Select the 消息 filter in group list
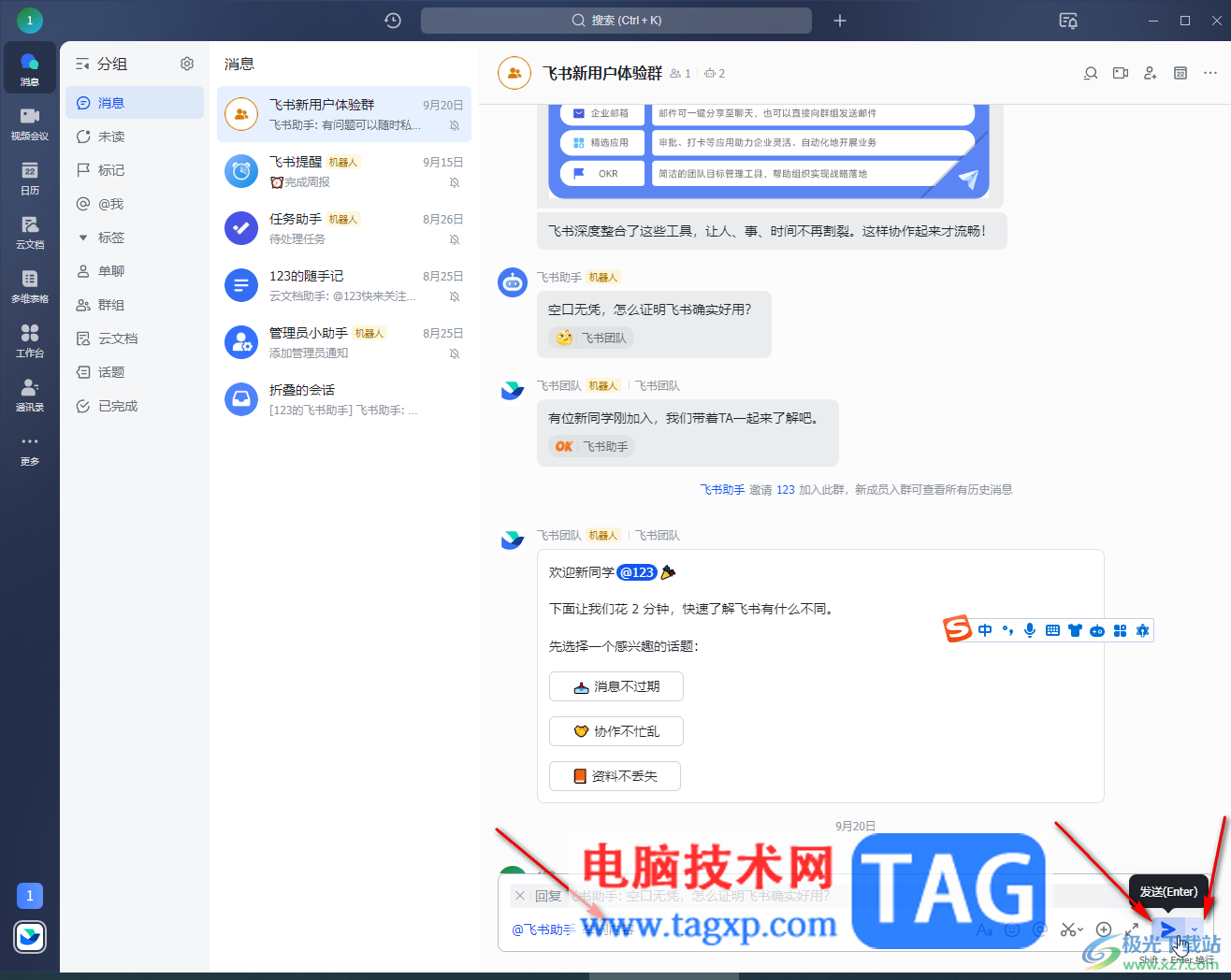Screen dimensions: 1231x980 [135, 103]
